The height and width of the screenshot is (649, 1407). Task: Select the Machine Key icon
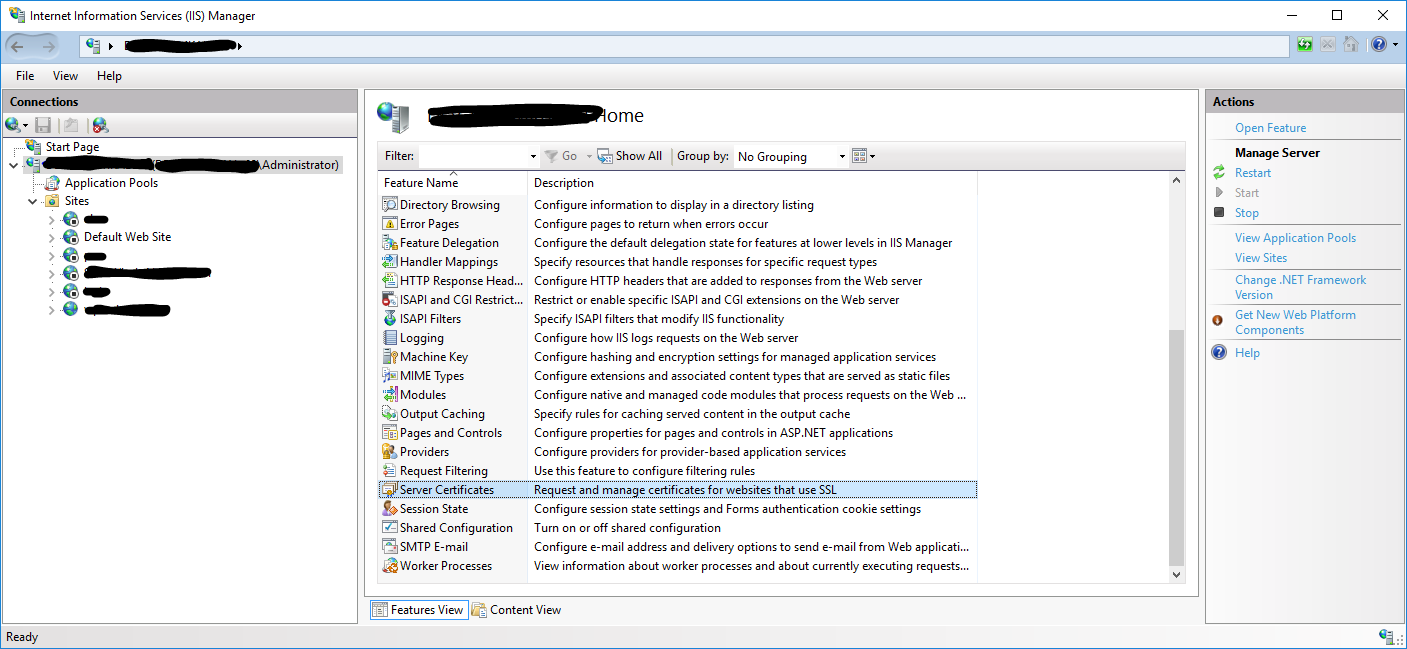click(390, 357)
